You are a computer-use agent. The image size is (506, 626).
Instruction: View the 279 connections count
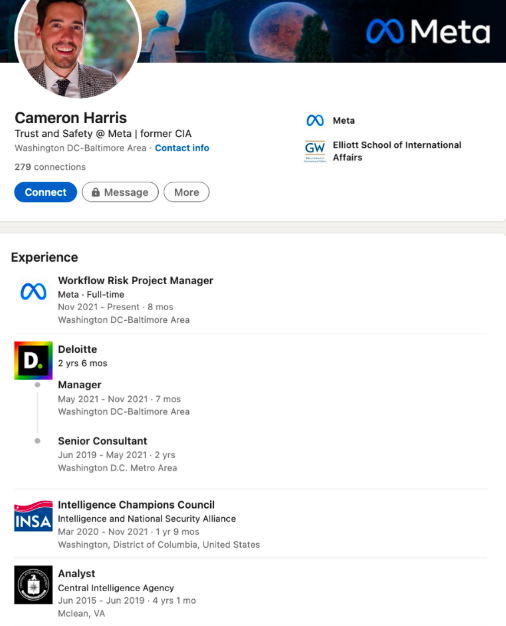pyautogui.click(x=50, y=167)
